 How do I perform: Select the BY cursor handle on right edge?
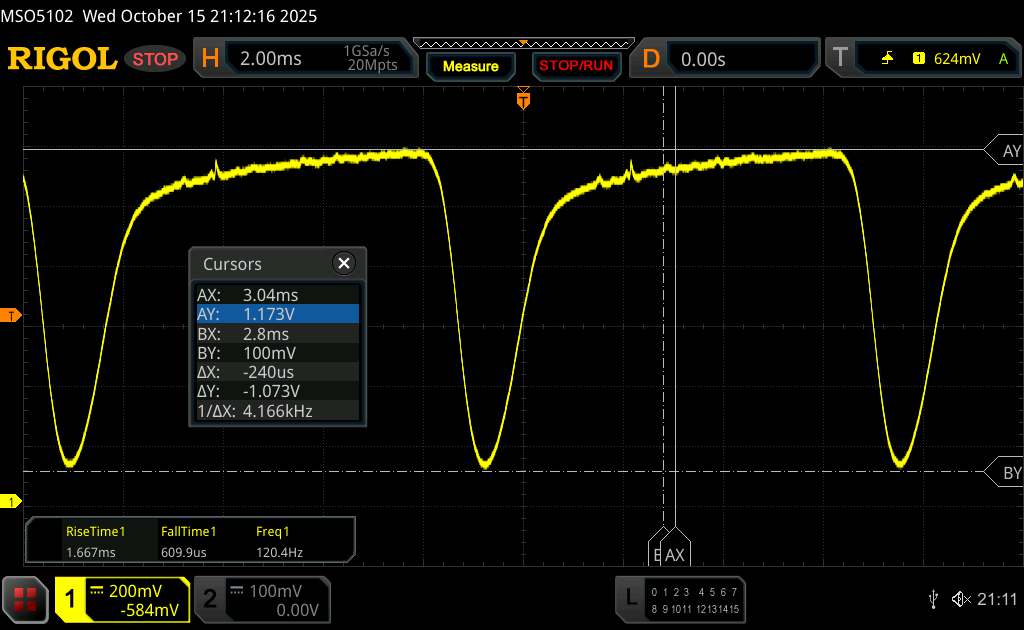tap(1006, 473)
